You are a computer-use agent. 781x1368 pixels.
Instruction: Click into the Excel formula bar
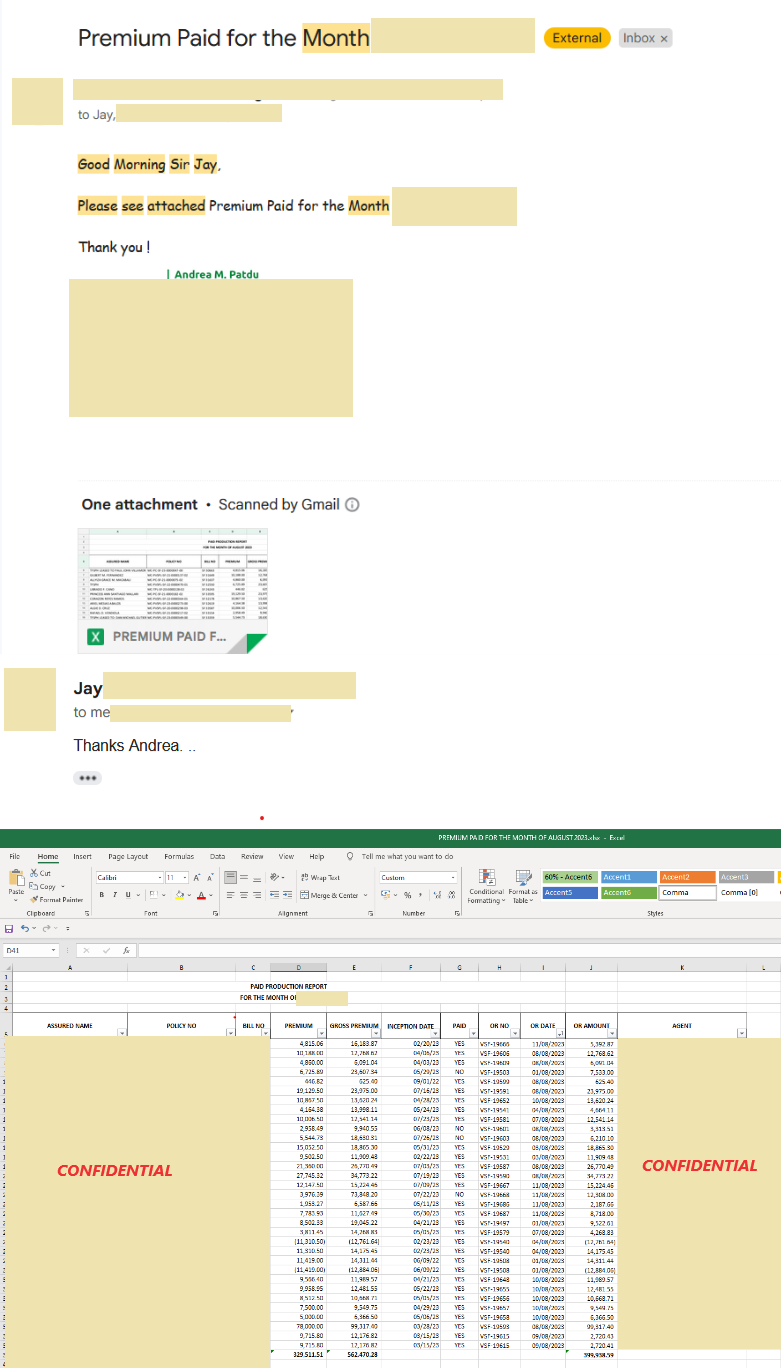pos(460,951)
